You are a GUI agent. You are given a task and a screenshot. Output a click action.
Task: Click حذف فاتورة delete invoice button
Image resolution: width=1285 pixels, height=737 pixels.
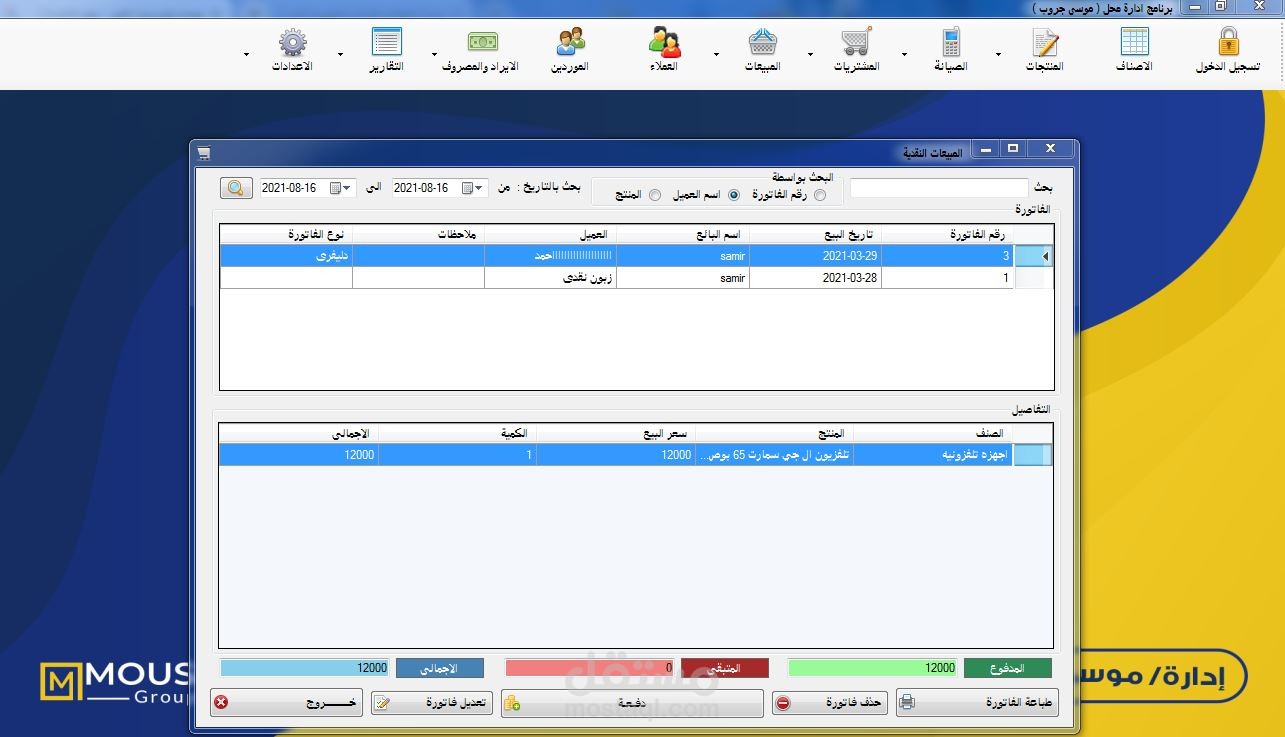830,703
